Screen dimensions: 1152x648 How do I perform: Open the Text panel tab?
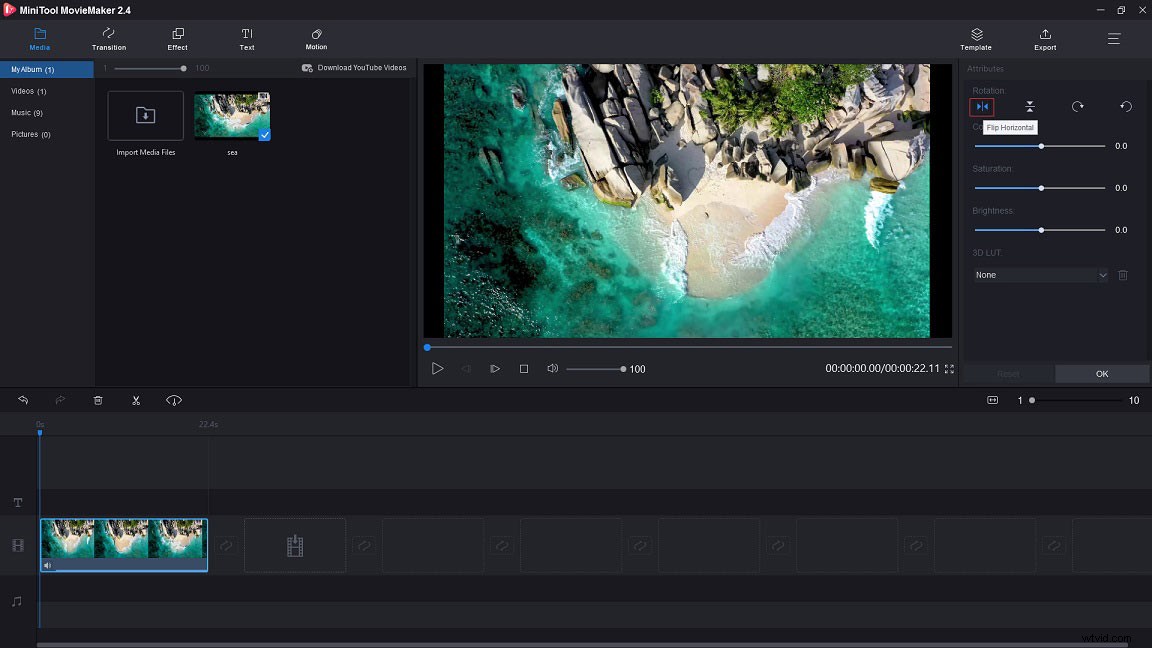click(246, 40)
